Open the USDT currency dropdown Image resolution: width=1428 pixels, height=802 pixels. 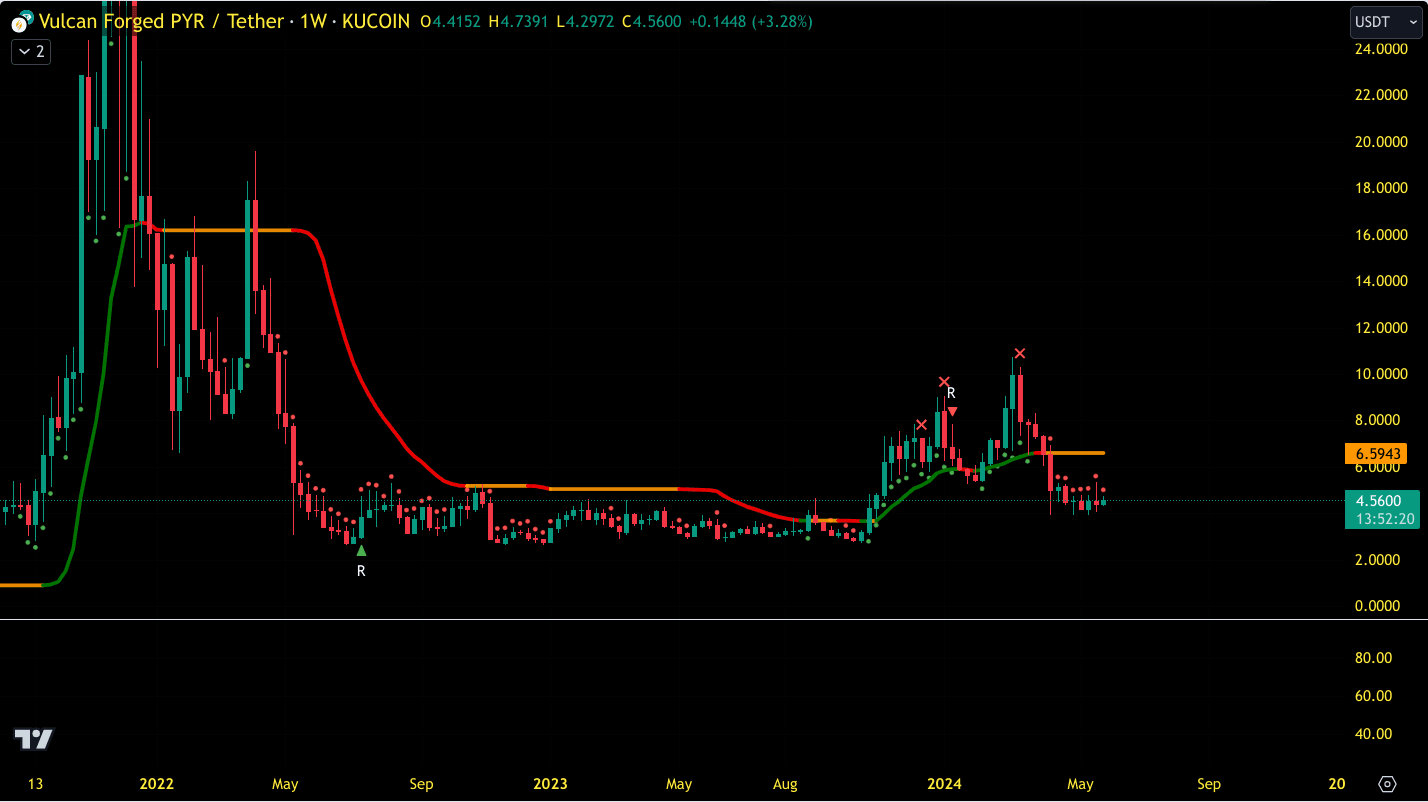[x=1385, y=22]
